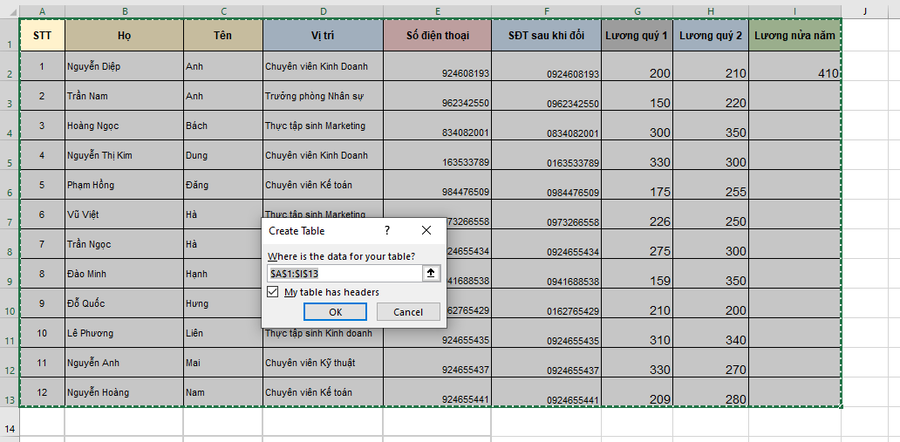The height and width of the screenshot is (442, 900).
Task: Select cell containing Đào Minh
Action: pos(125,274)
